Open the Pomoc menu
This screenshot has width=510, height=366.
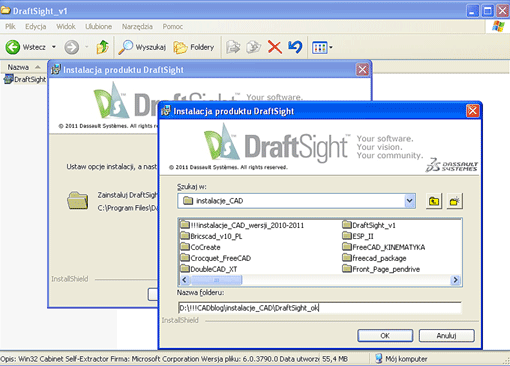pos(173,26)
